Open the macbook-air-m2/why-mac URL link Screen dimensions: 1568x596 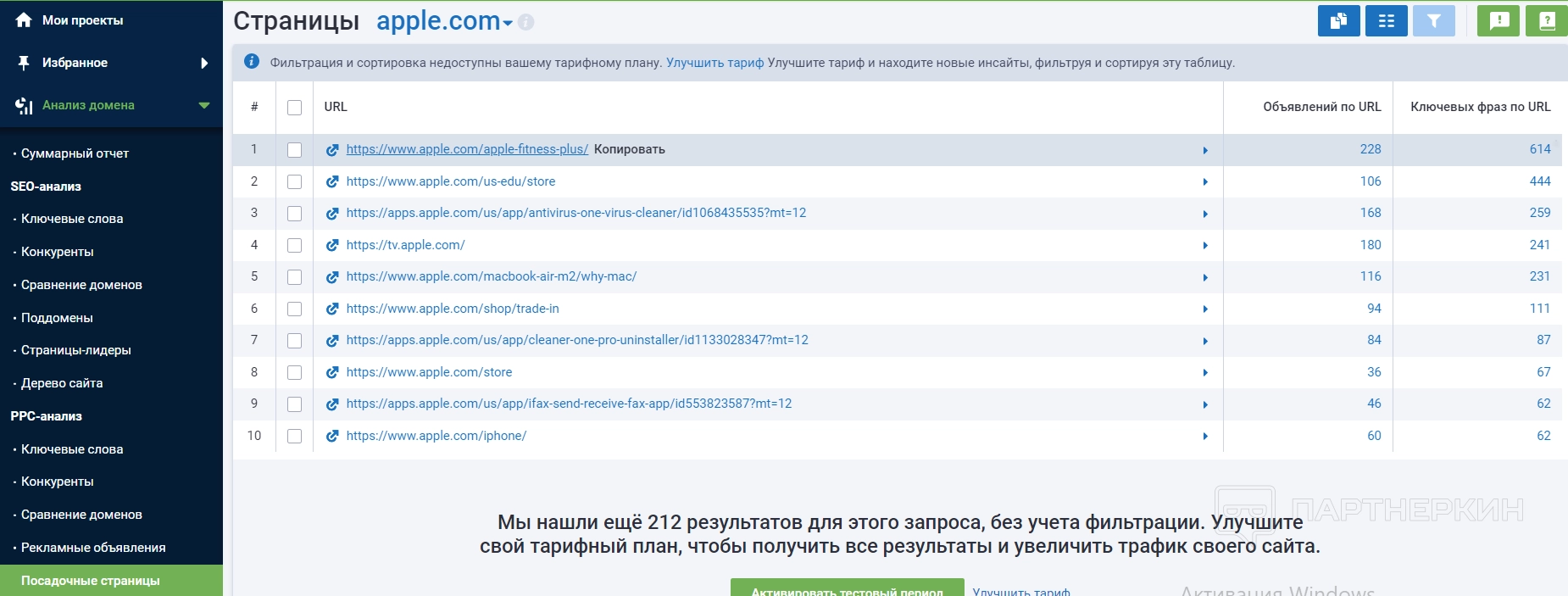492,276
